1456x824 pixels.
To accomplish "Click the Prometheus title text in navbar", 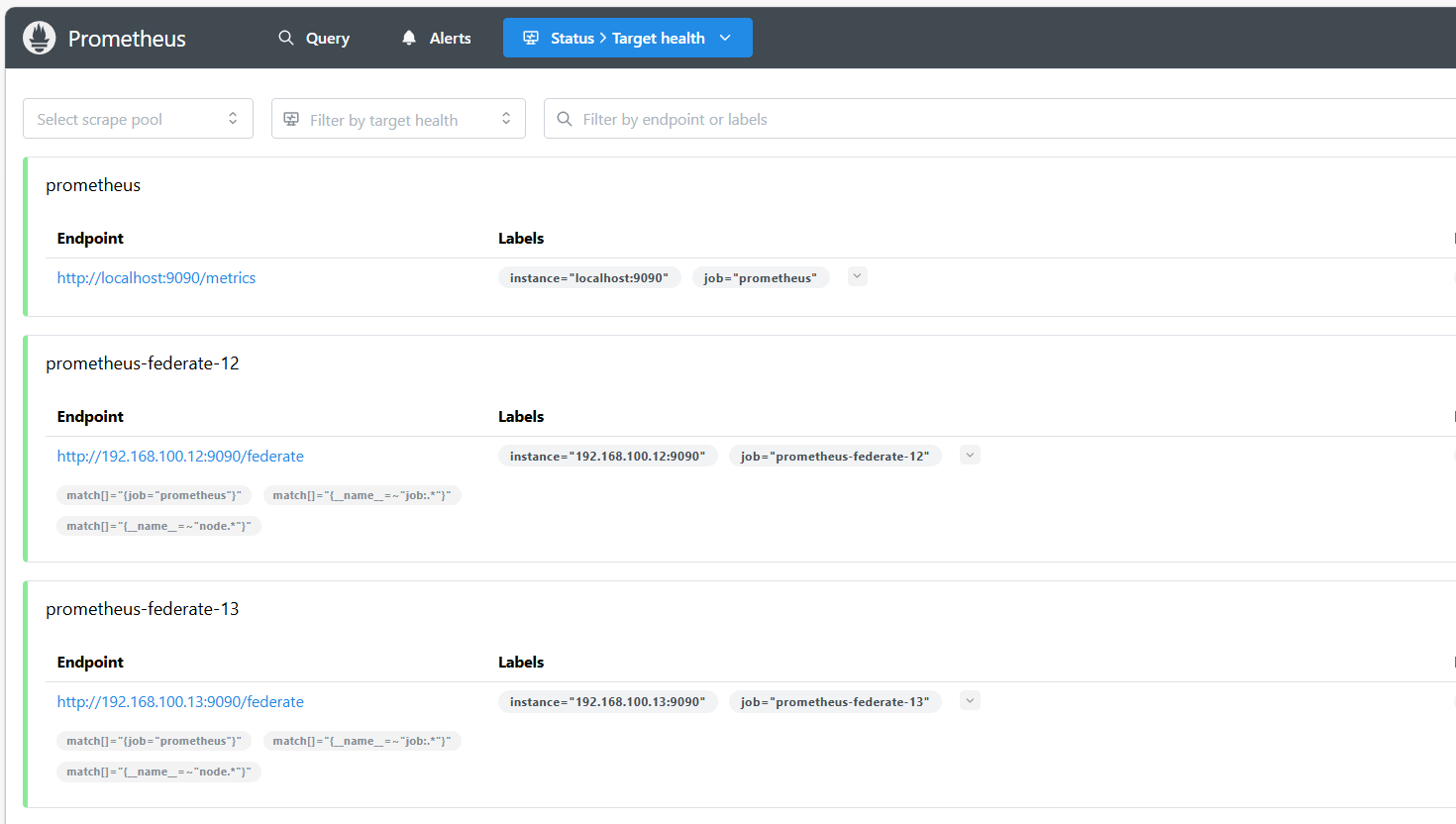I will tap(127, 39).
